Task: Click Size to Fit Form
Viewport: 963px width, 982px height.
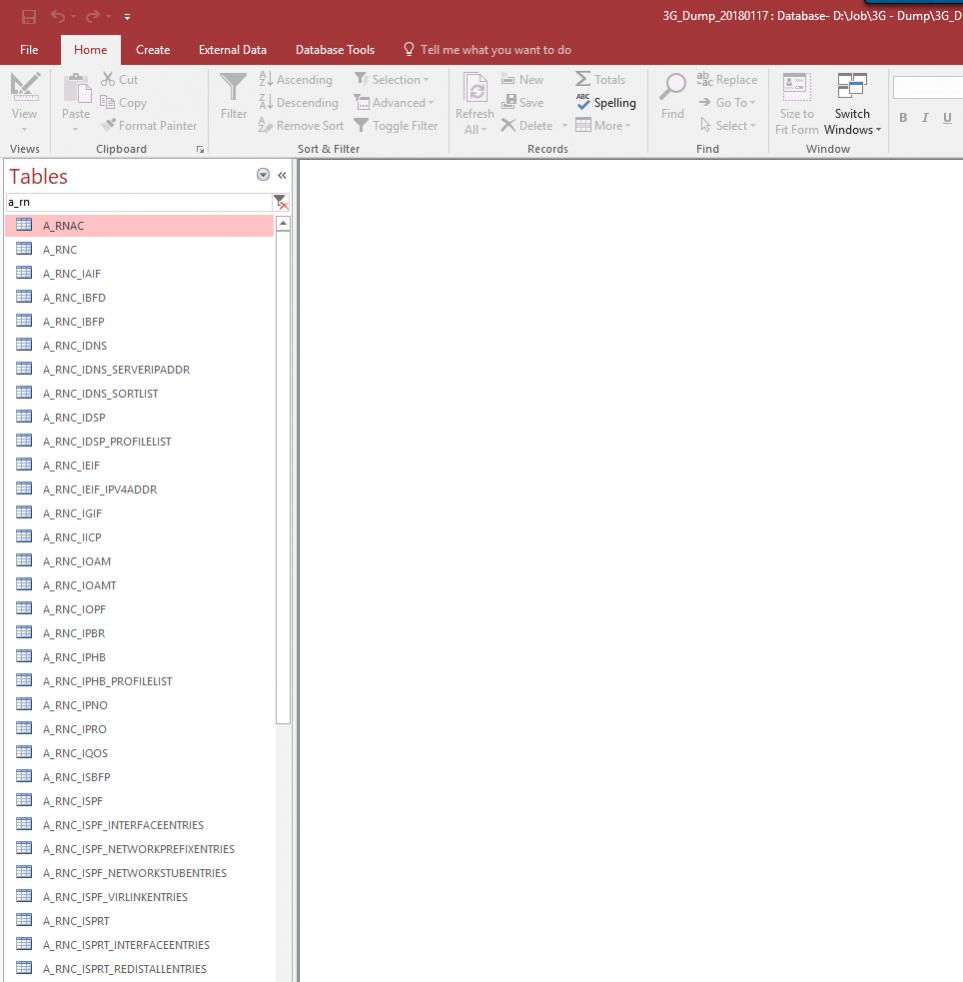Action: click(x=796, y=103)
